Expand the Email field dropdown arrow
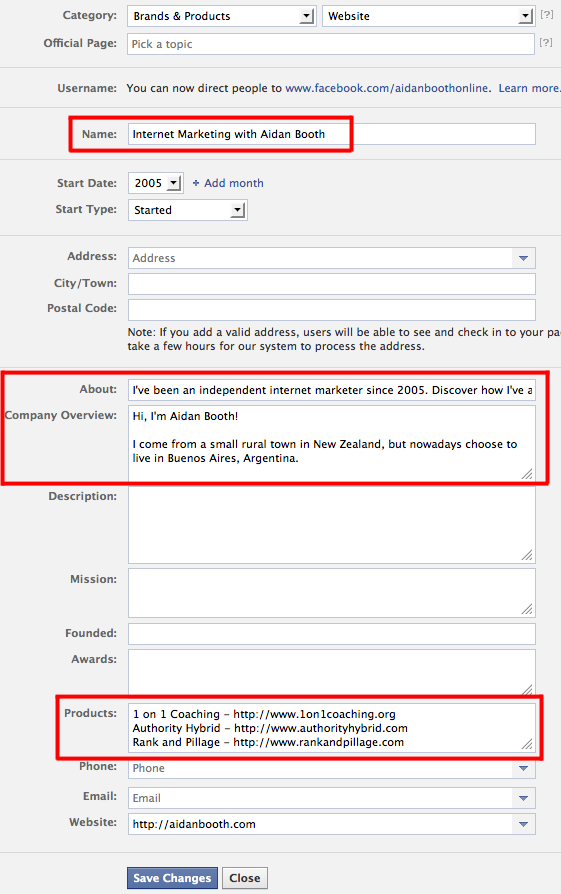The height and width of the screenshot is (894, 561). pos(523,798)
